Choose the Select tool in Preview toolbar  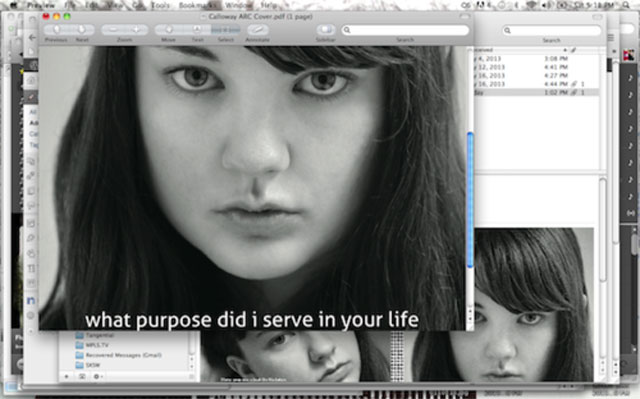225,30
